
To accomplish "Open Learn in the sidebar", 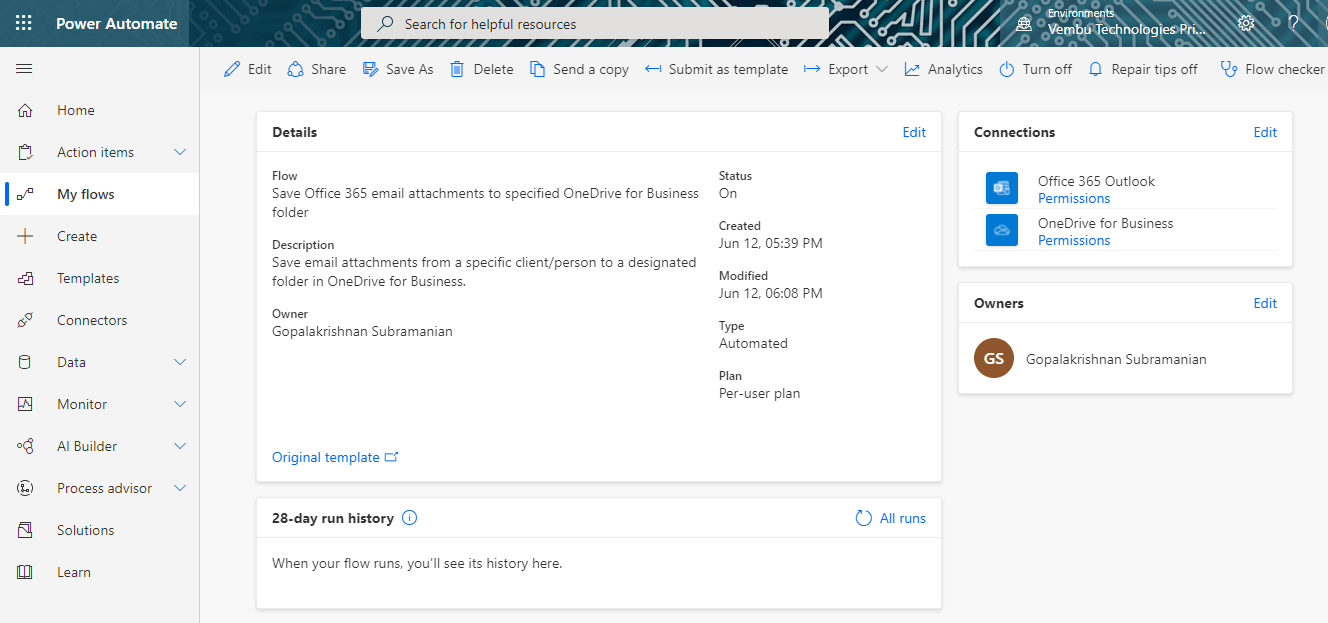I will [x=74, y=573].
